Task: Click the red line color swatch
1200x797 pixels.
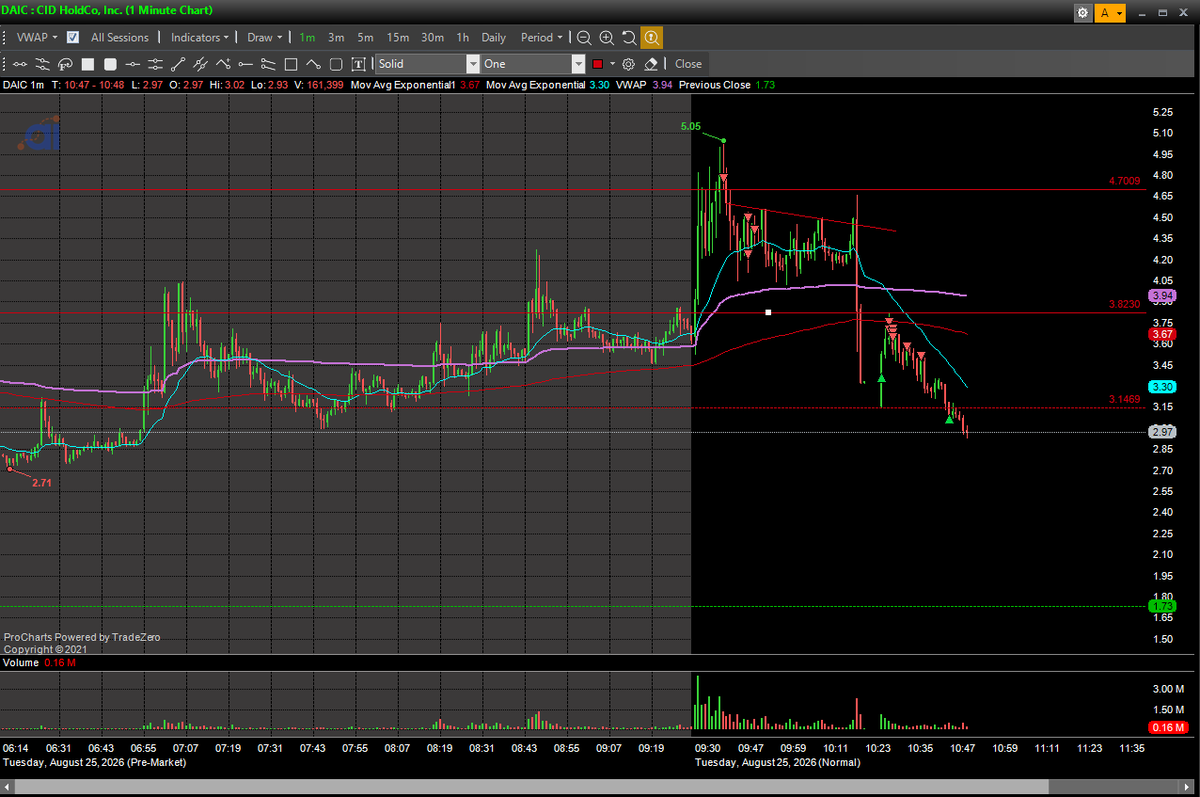Action: (x=598, y=64)
